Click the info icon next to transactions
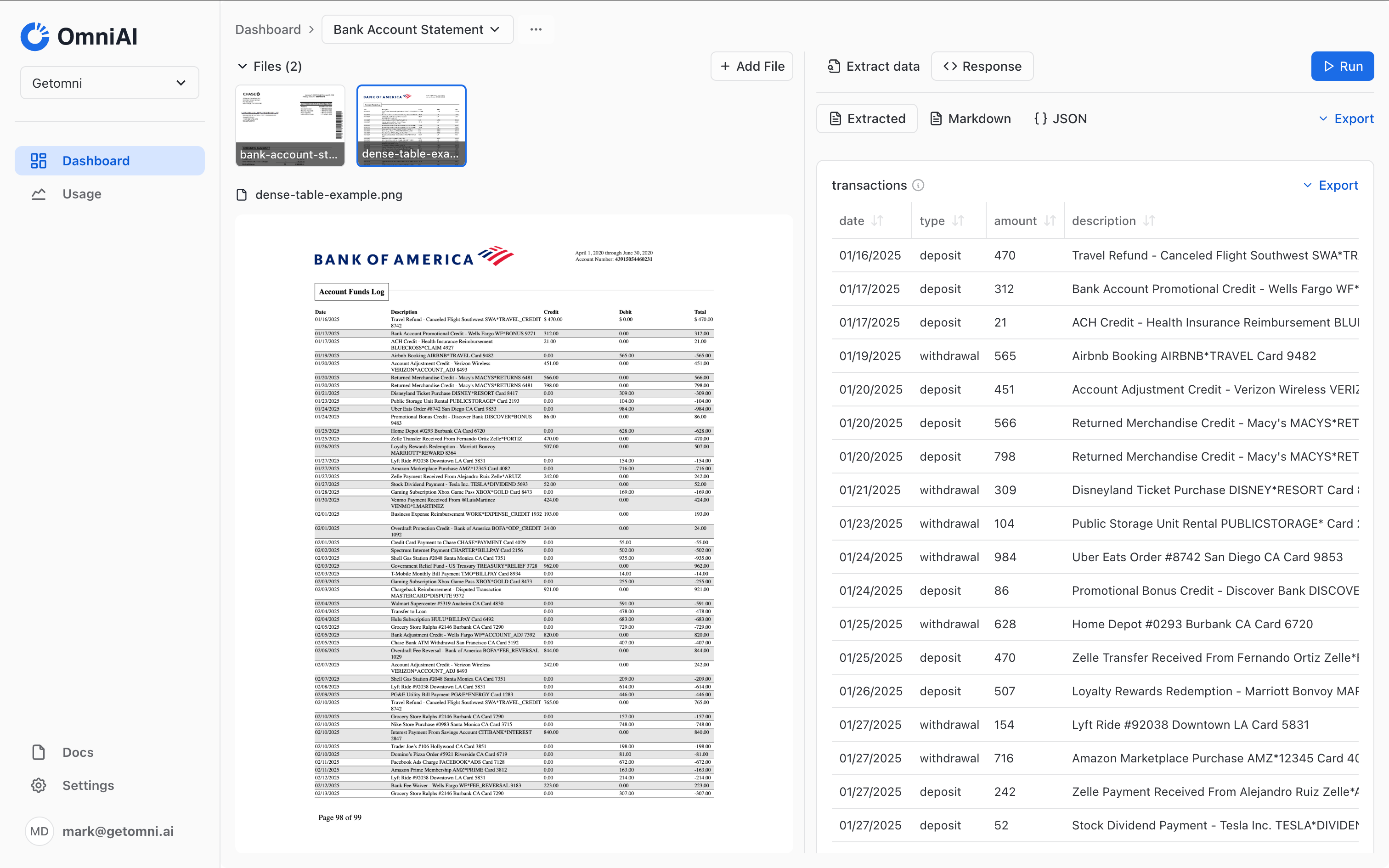Viewport: 1389px width, 868px height. tap(918, 186)
